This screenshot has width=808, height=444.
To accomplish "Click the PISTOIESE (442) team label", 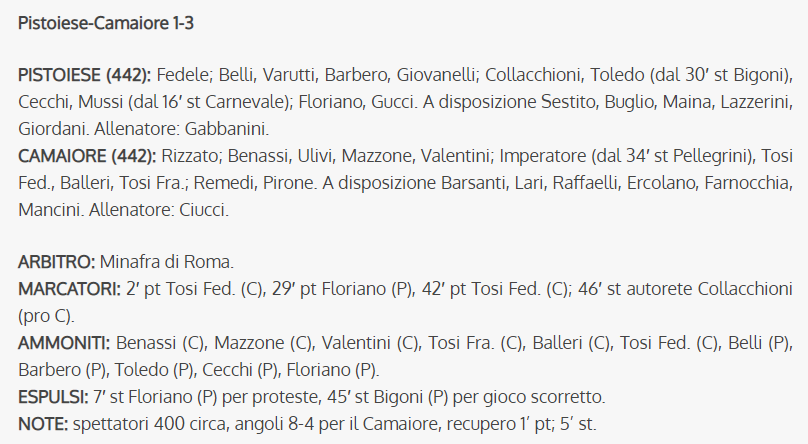I will [x=85, y=75].
